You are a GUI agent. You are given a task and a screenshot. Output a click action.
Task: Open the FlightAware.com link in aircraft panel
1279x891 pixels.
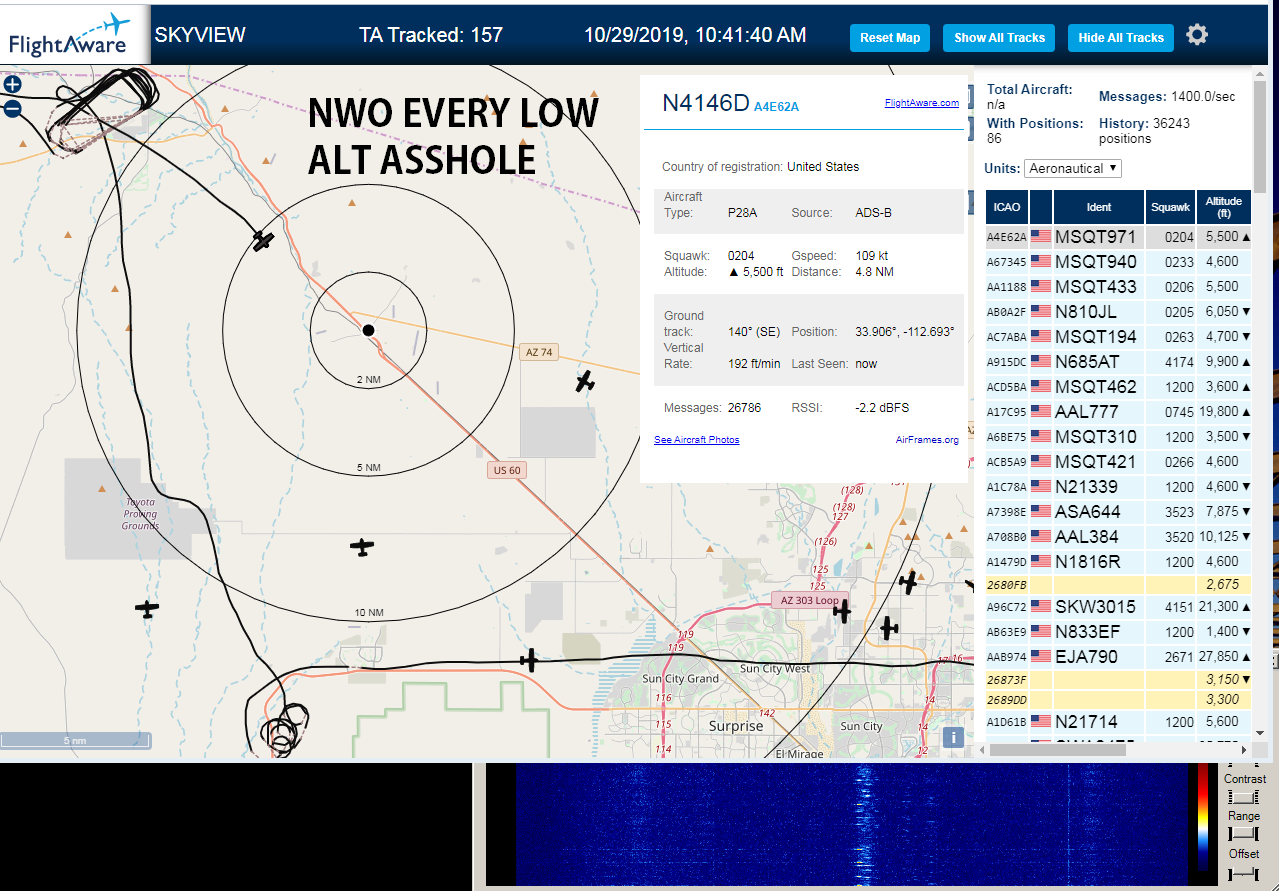(x=921, y=103)
